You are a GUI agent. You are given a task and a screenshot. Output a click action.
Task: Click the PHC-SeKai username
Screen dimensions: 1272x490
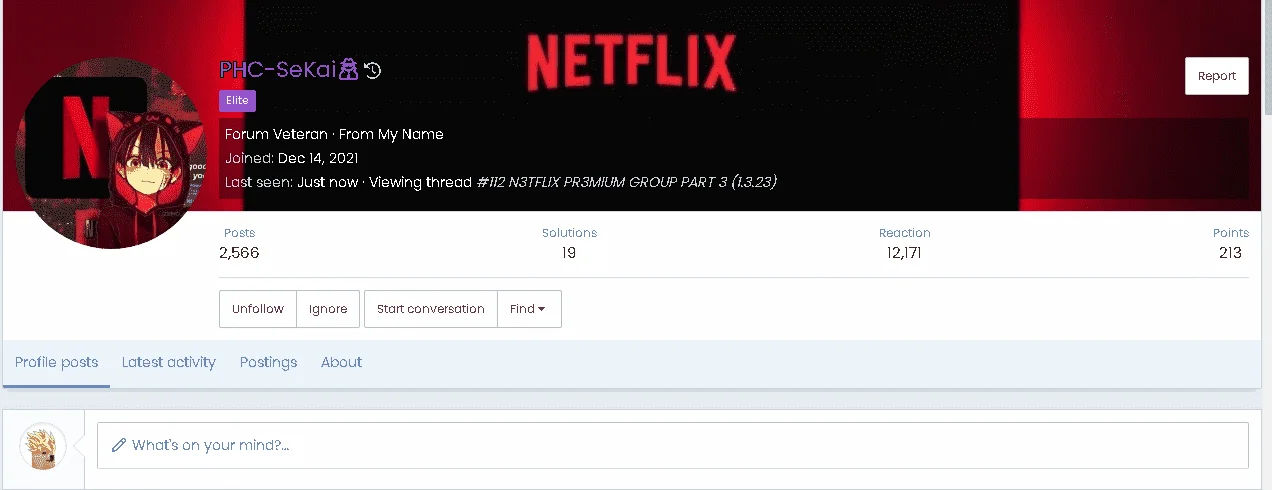pyautogui.click(x=278, y=69)
